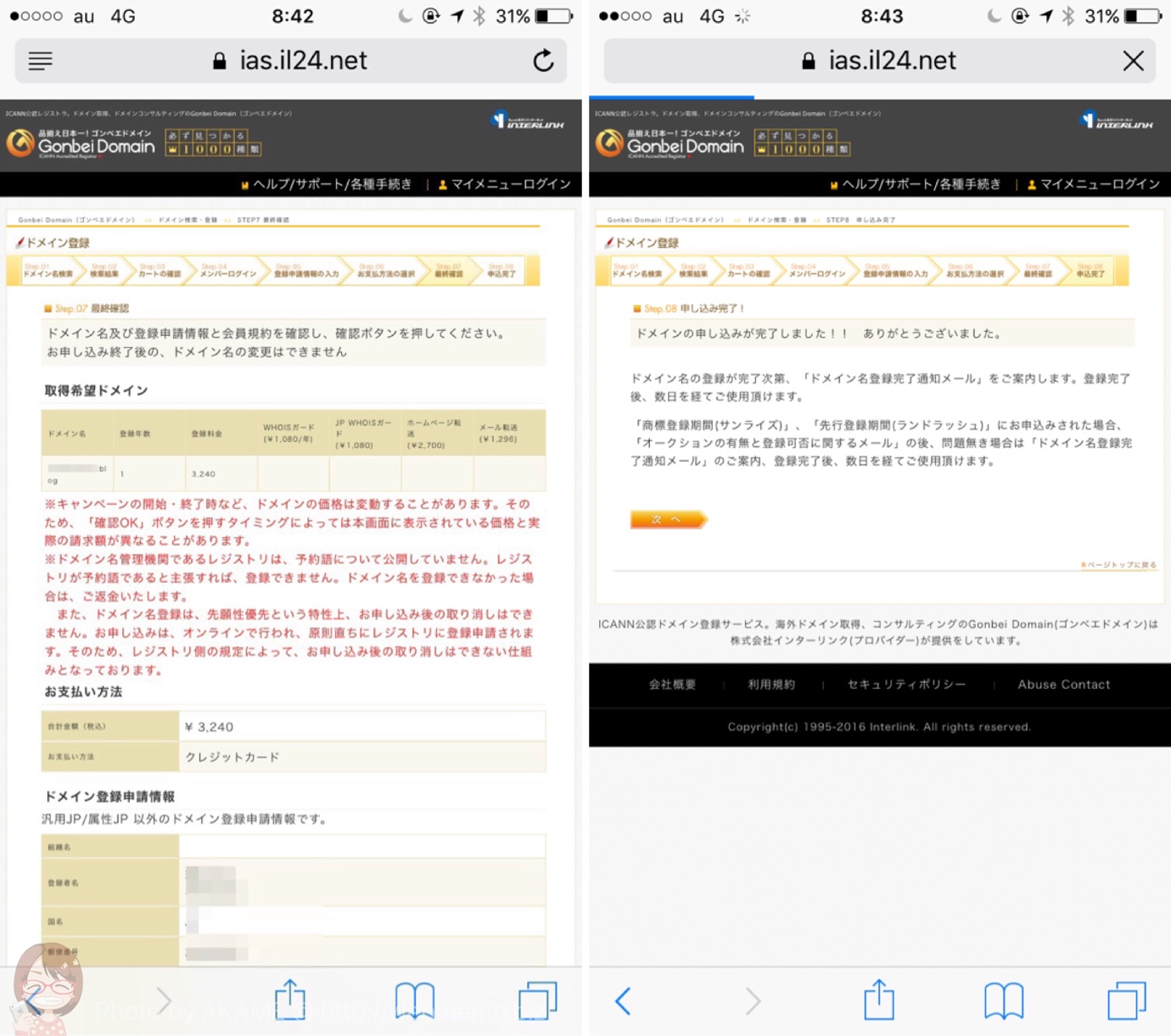Click ページトップに戻る link in right phone
The image size is (1171, 1036).
[x=1118, y=565]
